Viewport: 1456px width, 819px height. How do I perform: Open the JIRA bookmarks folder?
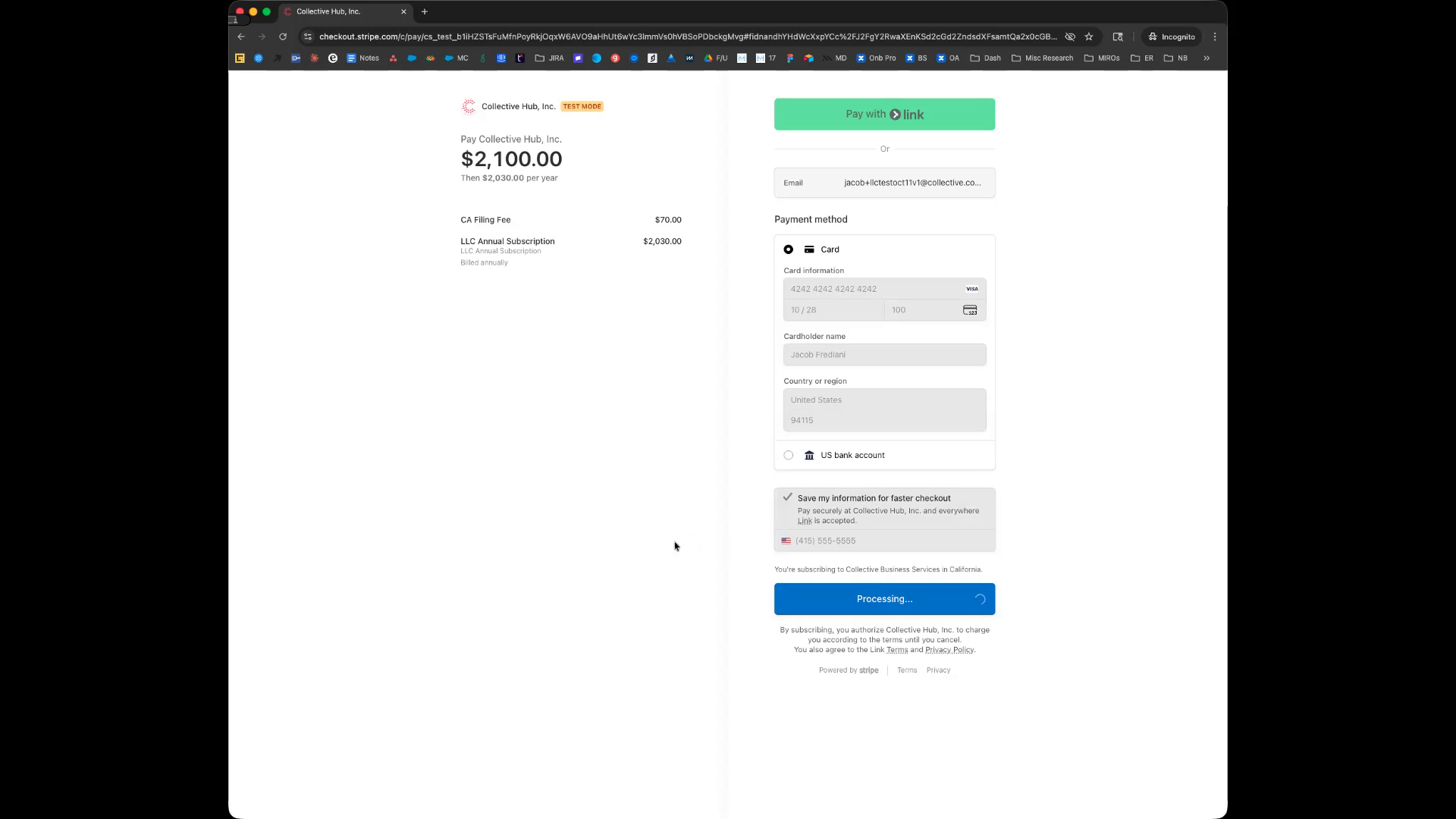(549, 58)
